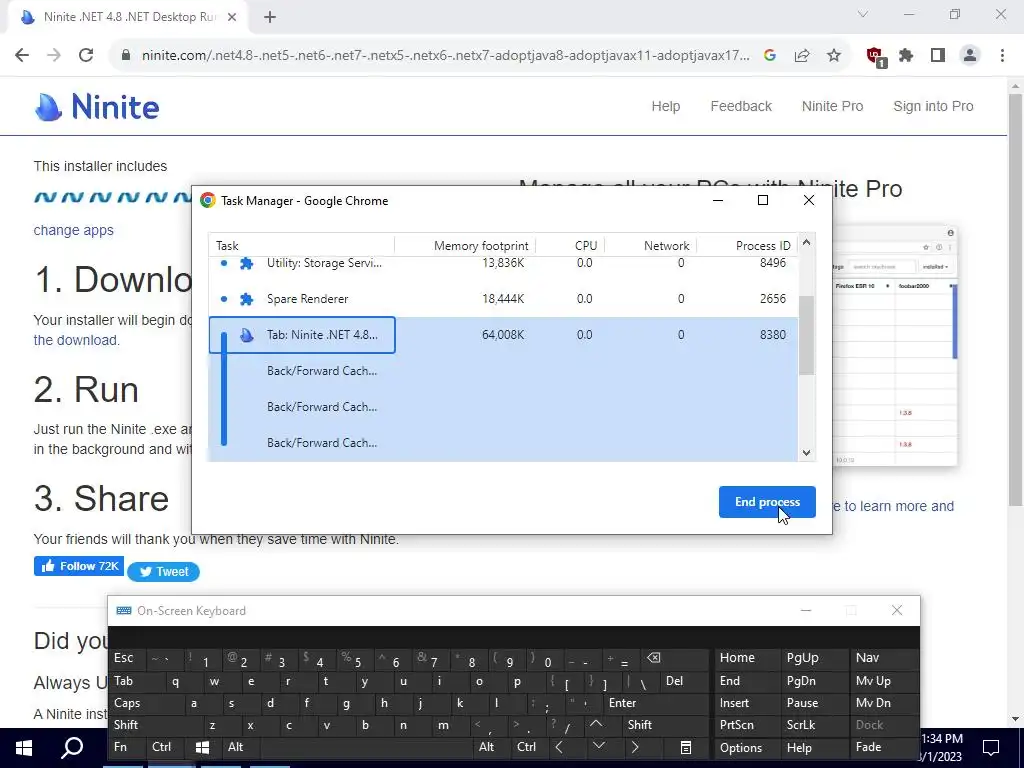Viewport: 1024px width, 768px height.
Task: Open Chrome three-dot menu
Action: click(x=1002, y=56)
